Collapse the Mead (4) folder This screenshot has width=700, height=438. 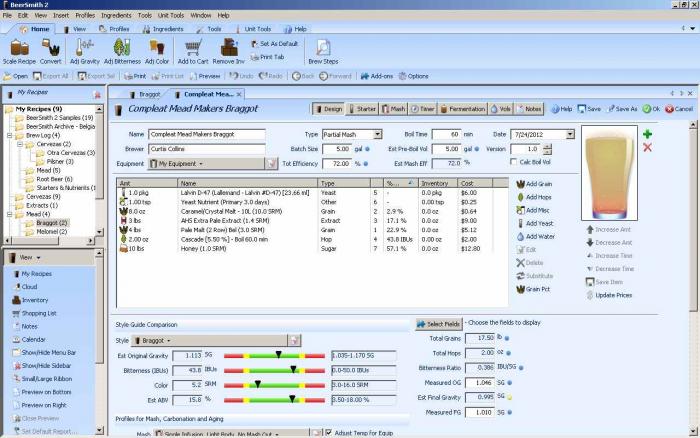(x=10, y=214)
